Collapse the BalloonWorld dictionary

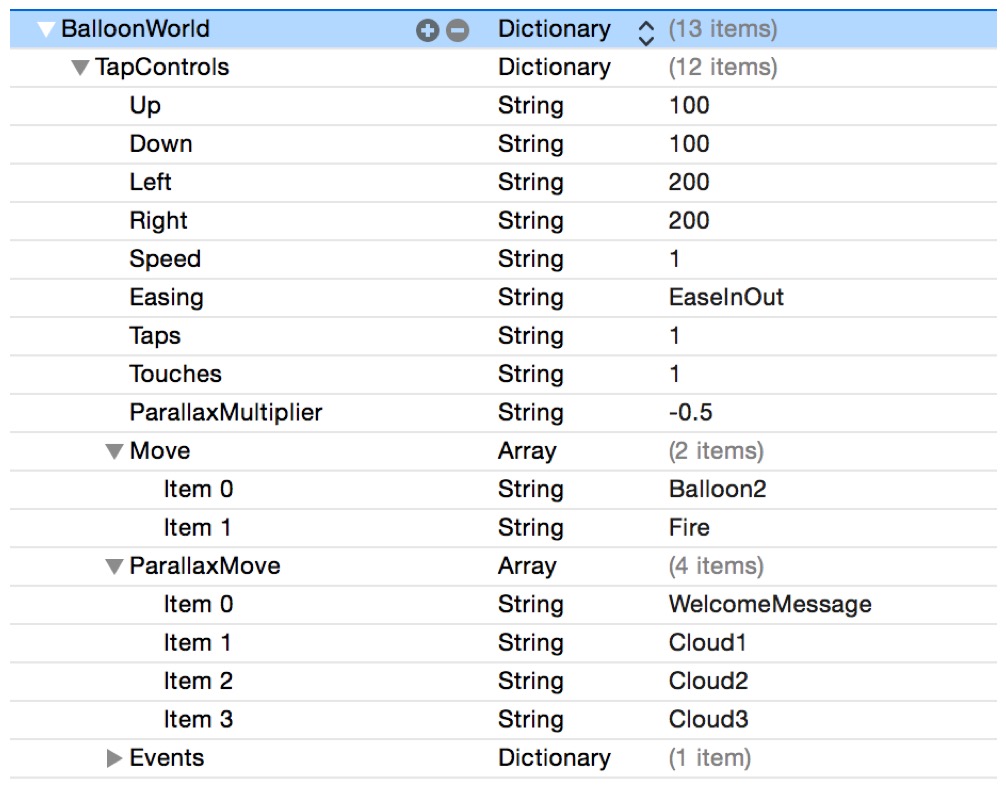click(x=45, y=30)
